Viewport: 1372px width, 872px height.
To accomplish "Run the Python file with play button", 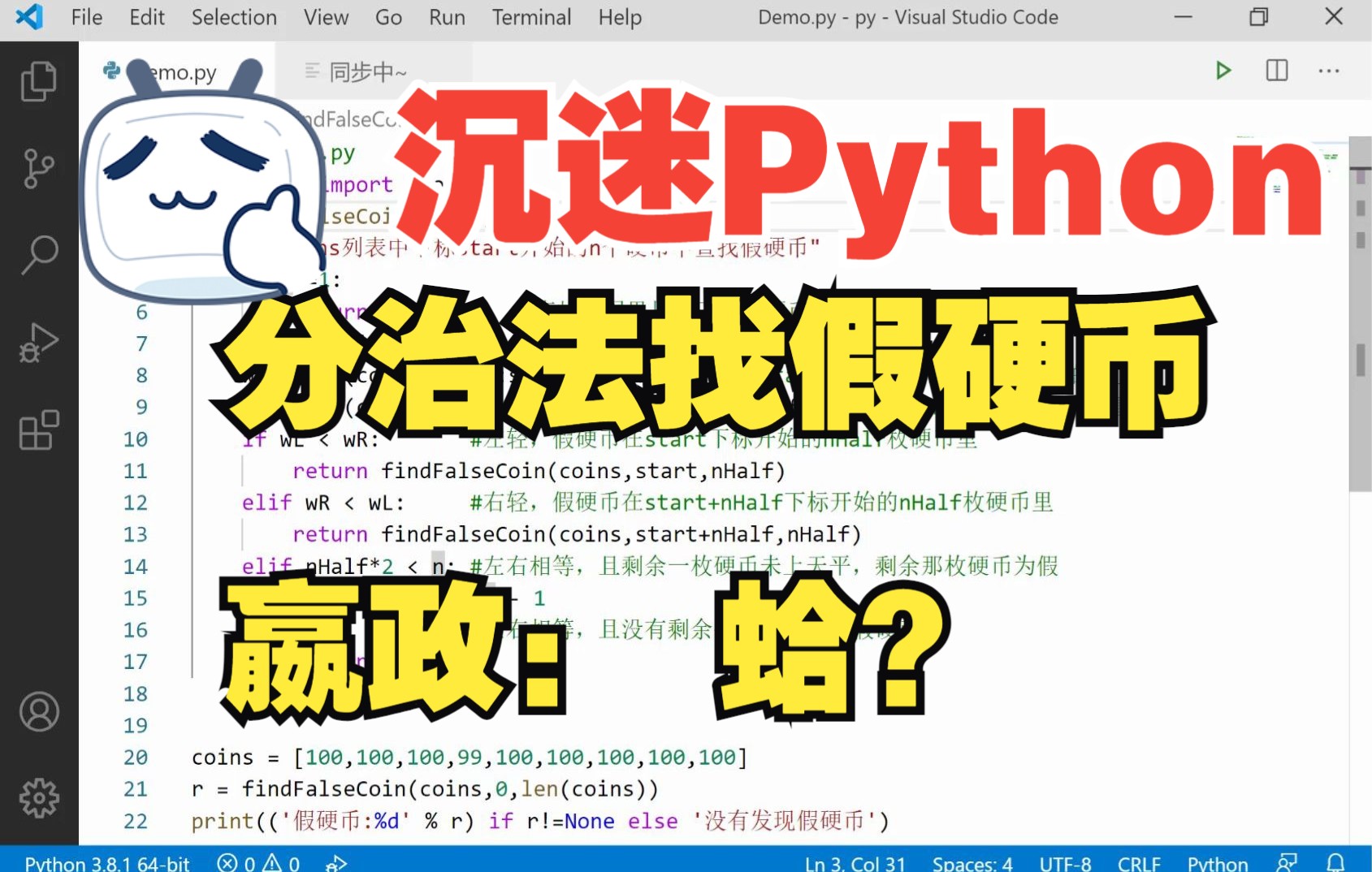I will (x=1223, y=71).
